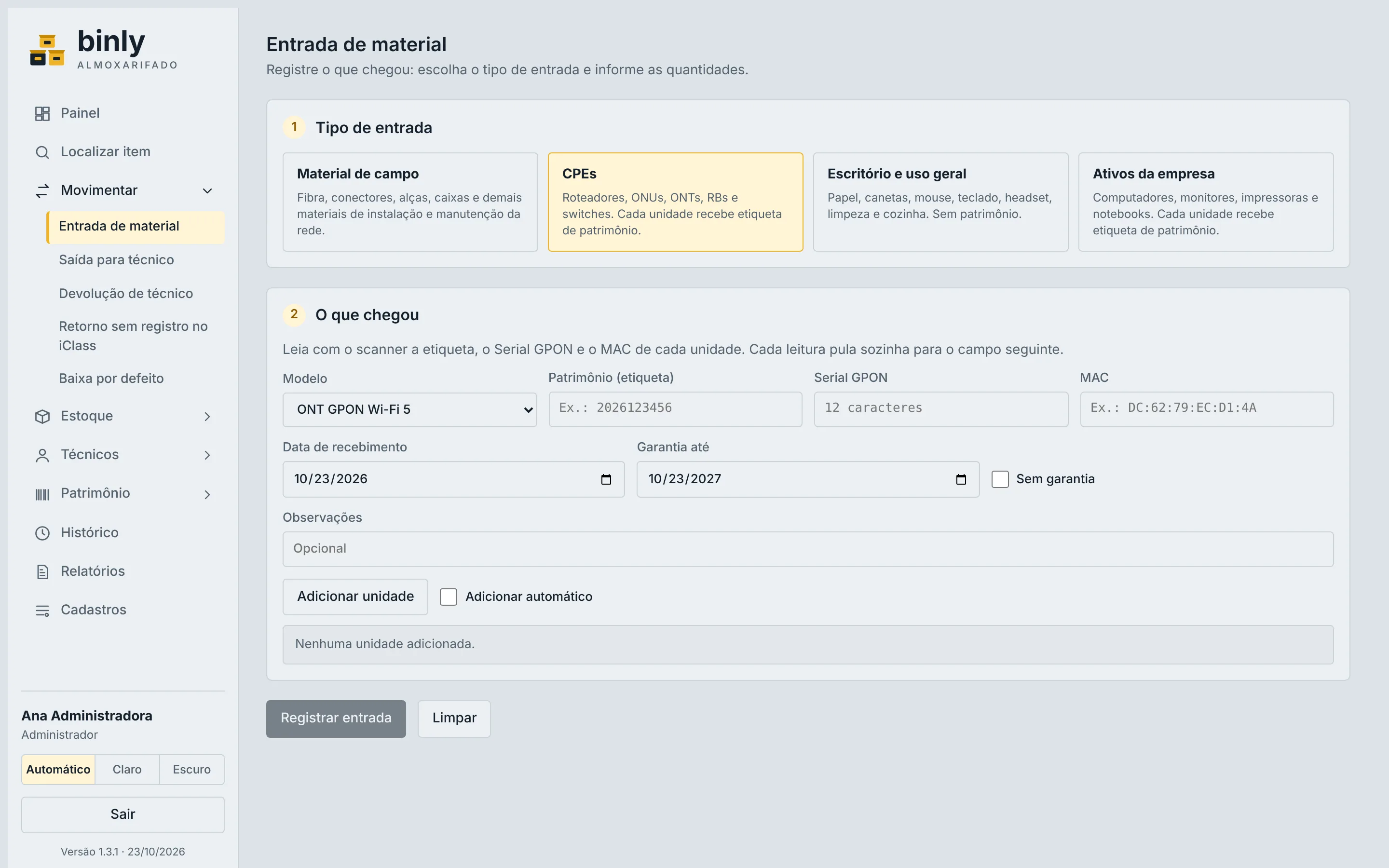
Task: Collapse the Movimentar menu chevron
Action: click(207, 190)
